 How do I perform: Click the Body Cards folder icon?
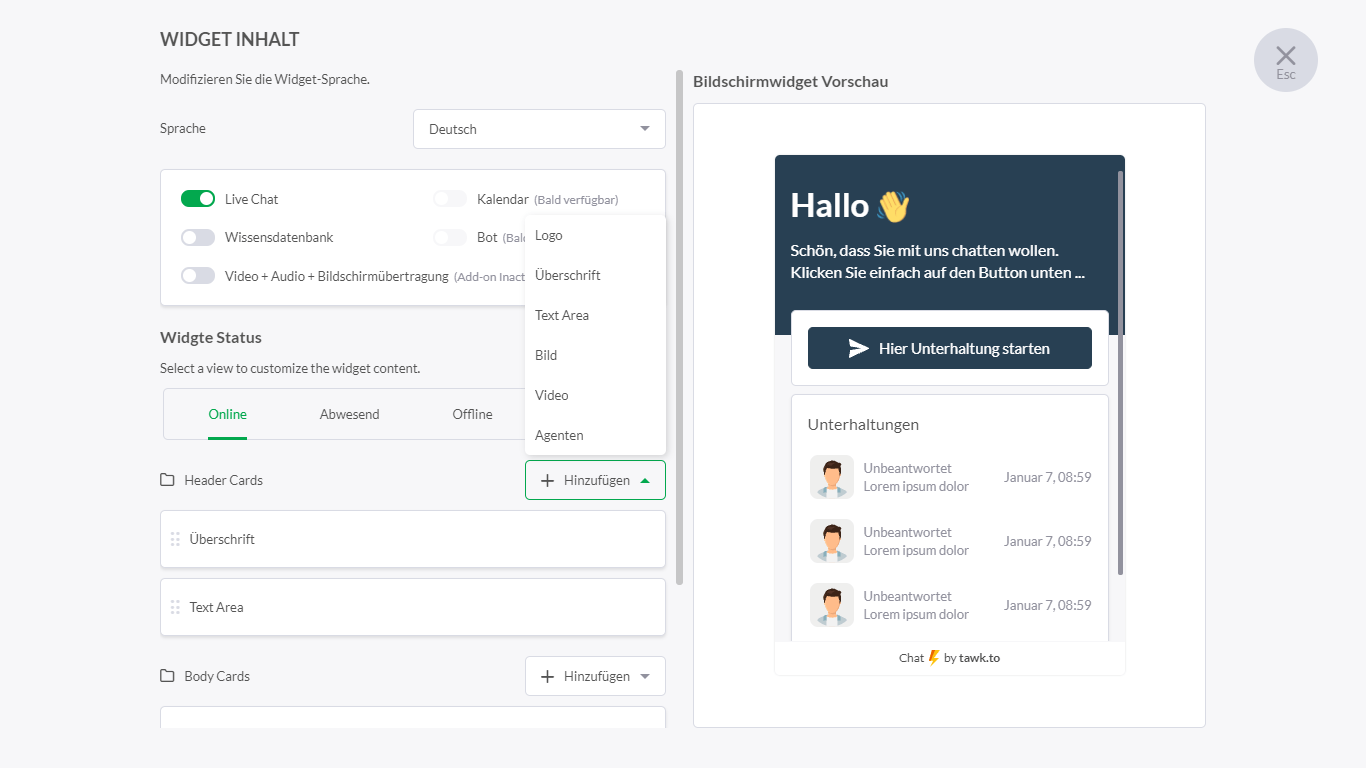(x=167, y=676)
